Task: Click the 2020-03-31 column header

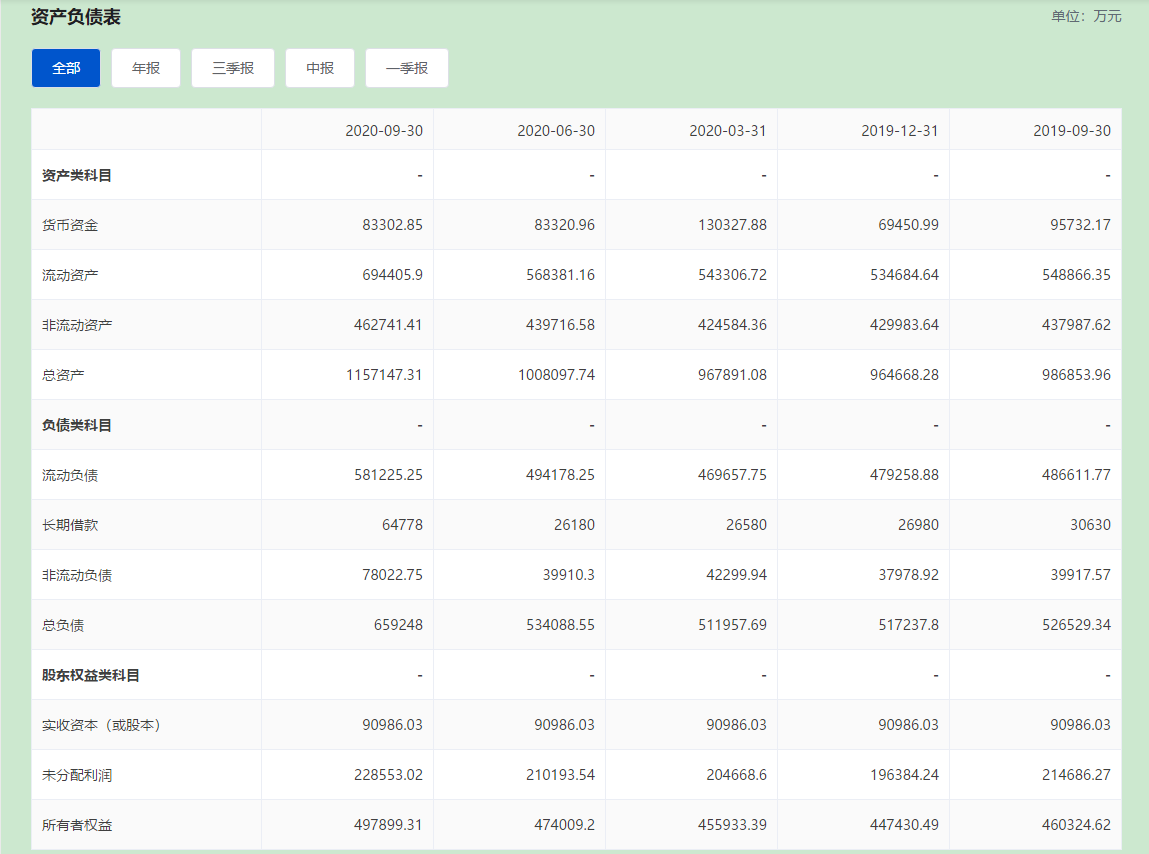Action: click(x=728, y=131)
